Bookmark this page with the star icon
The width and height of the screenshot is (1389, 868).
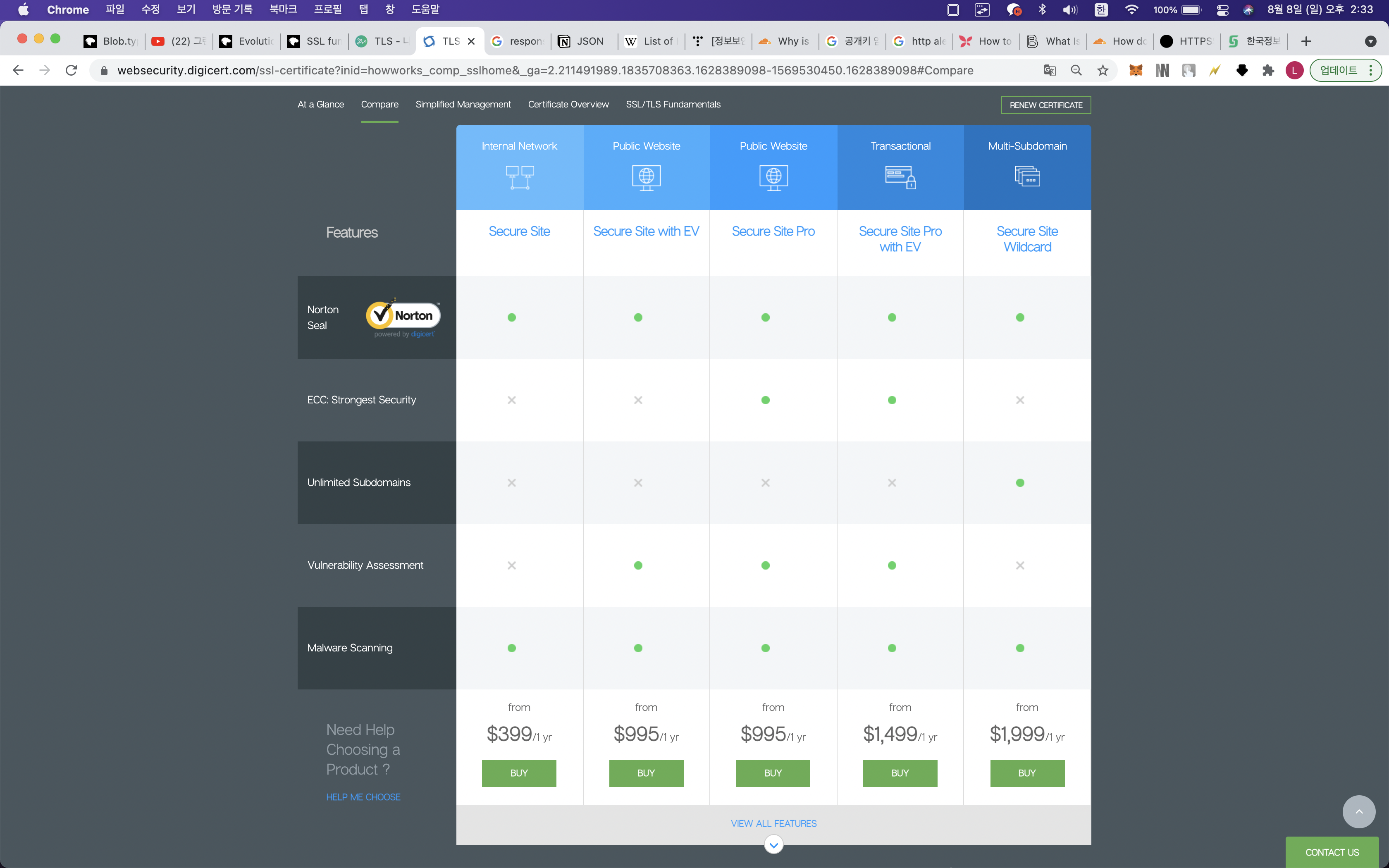(x=1103, y=71)
